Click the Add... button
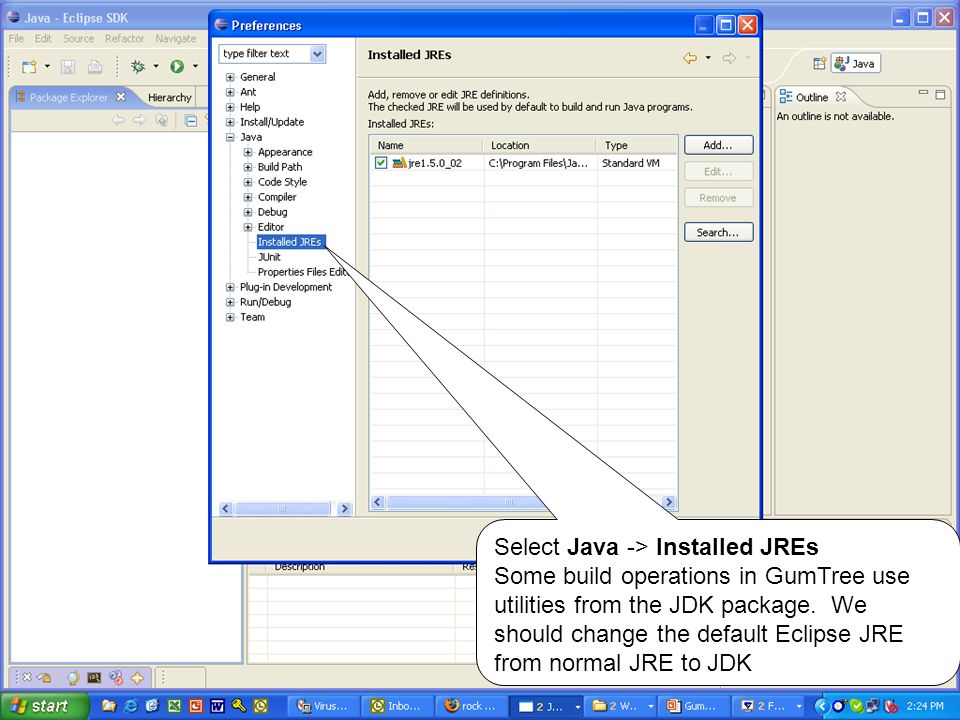 click(718, 145)
